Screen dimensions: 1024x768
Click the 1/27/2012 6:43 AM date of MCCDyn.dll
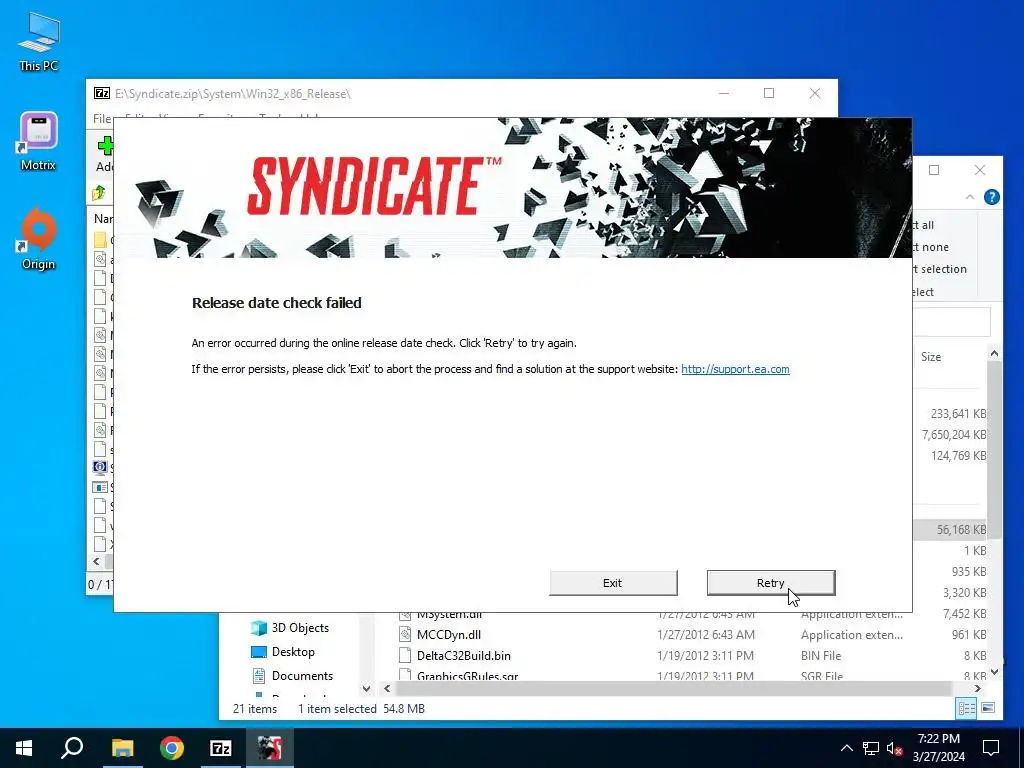(705, 635)
